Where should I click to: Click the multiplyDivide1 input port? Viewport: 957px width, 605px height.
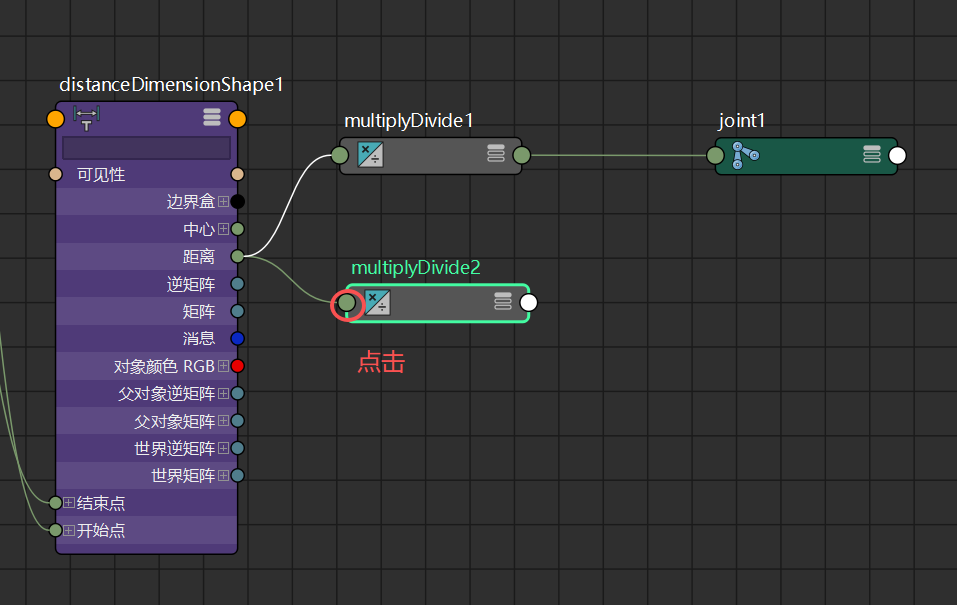[340, 155]
